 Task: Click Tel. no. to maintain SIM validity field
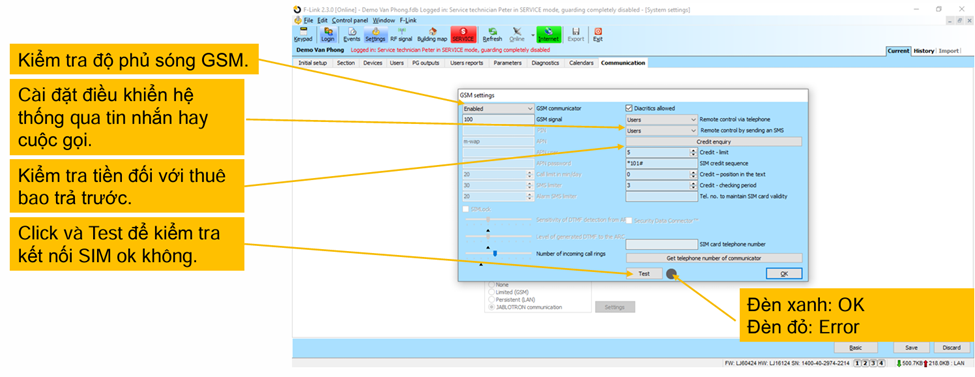[x=662, y=197]
